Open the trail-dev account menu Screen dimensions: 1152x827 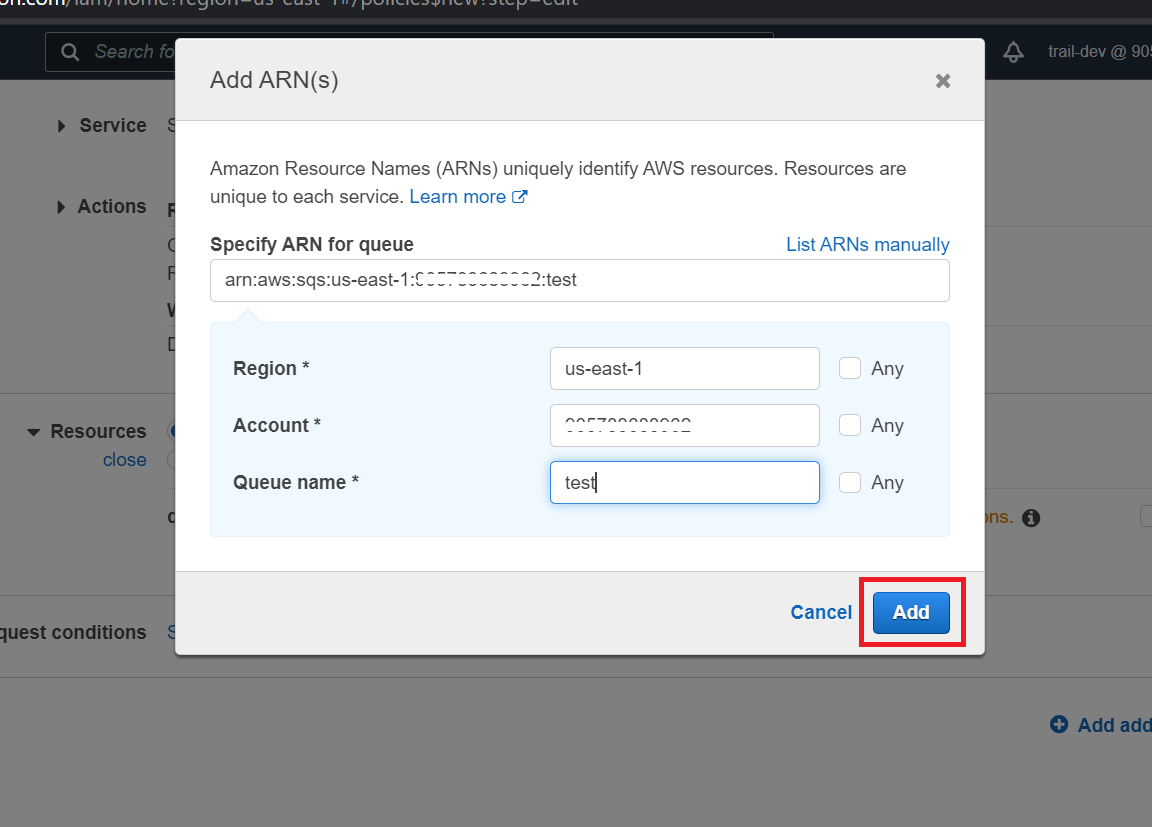(x=1098, y=52)
